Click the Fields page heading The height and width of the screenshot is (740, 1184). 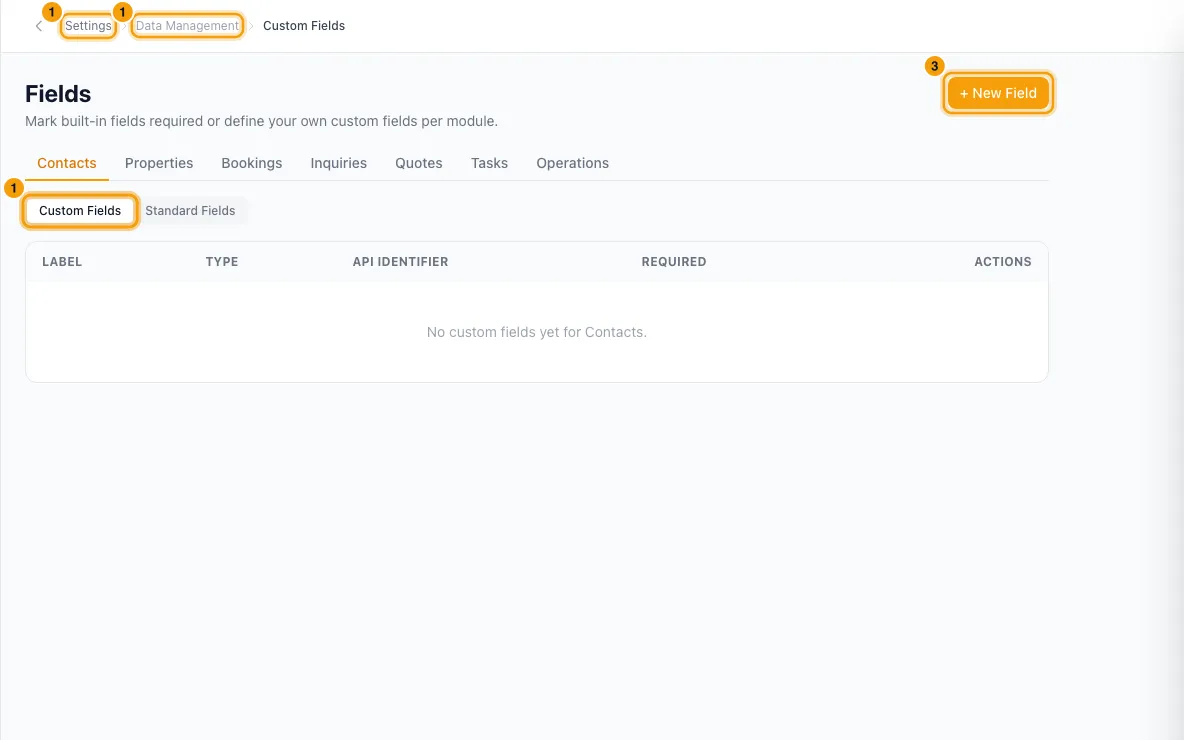(x=58, y=94)
